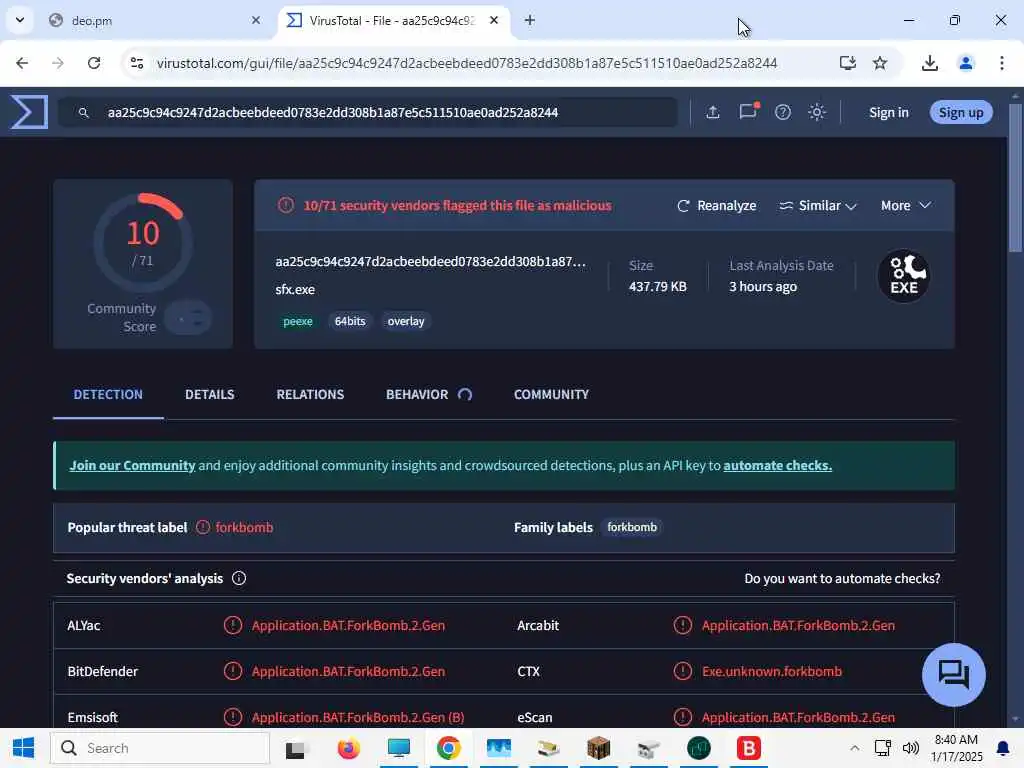The height and width of the screenshot is (768, 1024).
Task: Open the Join our Community link
Action: coord(133,465)
